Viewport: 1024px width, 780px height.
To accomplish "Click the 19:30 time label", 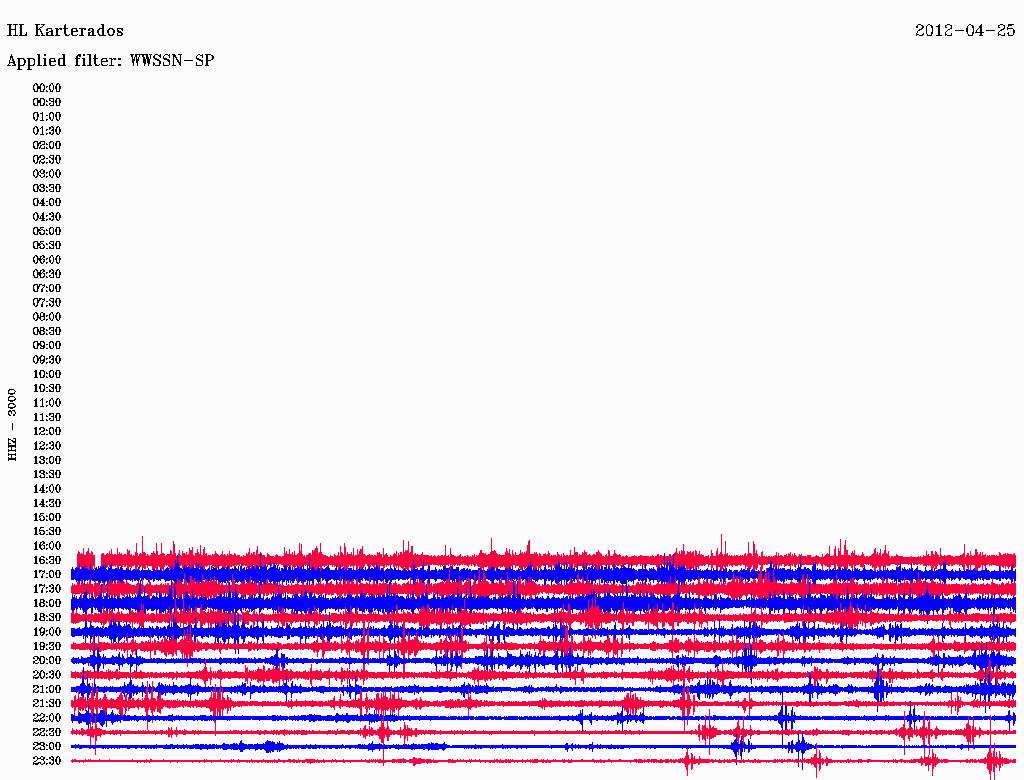I will point(46,646).
